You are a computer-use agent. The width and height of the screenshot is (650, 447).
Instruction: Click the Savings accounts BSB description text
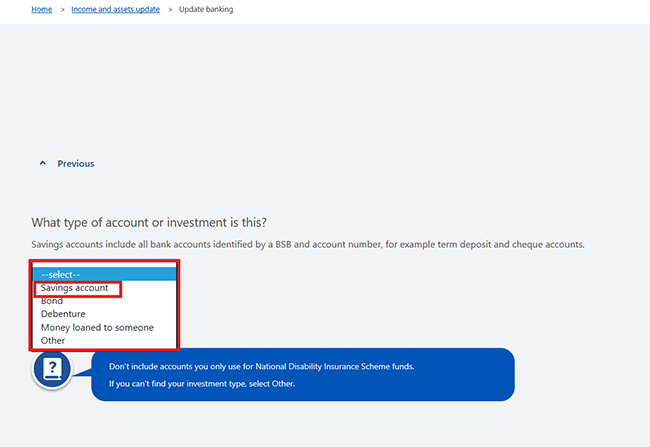click(308, 244)
